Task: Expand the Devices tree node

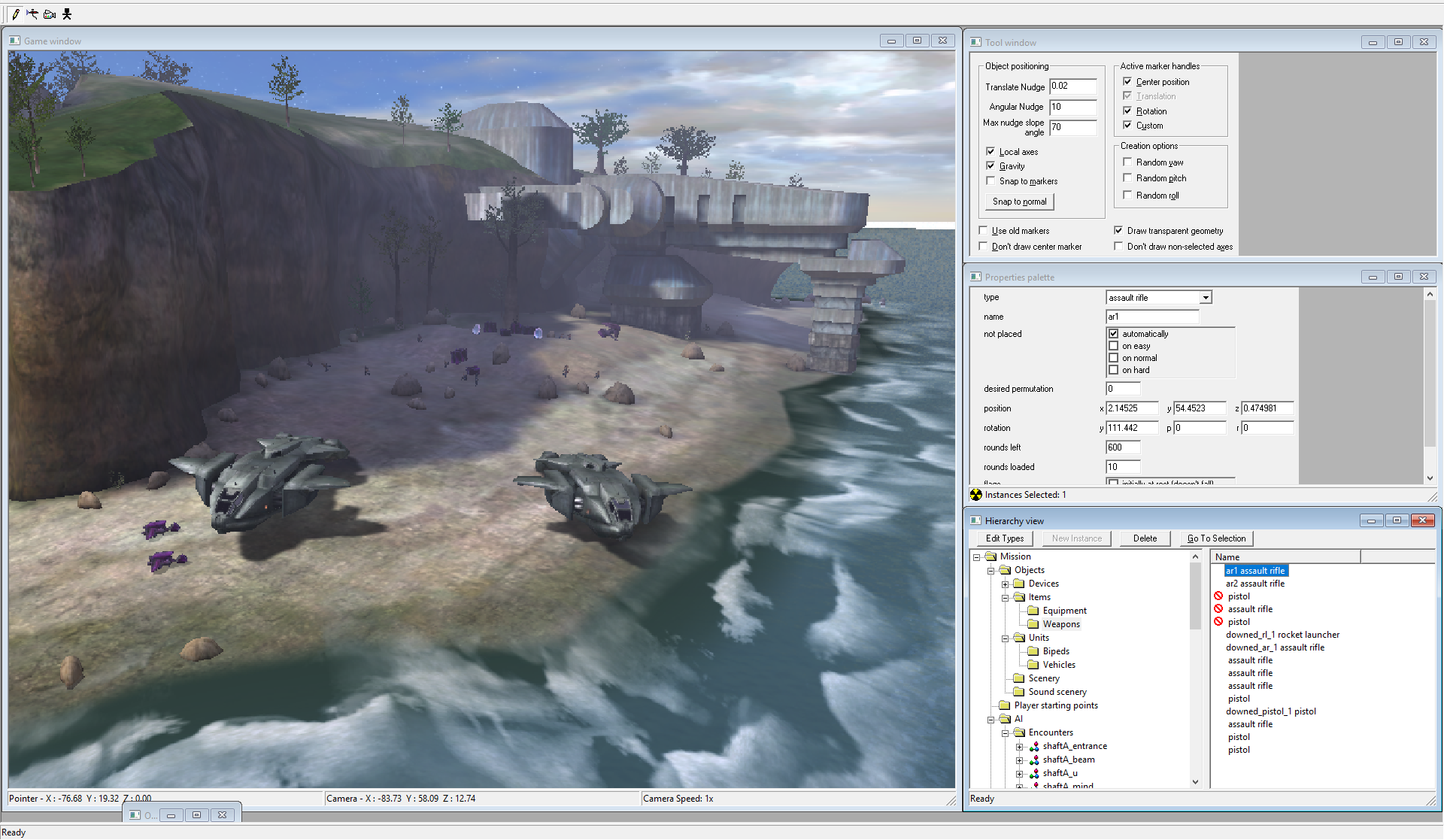Action: (x=1005, y=584)
